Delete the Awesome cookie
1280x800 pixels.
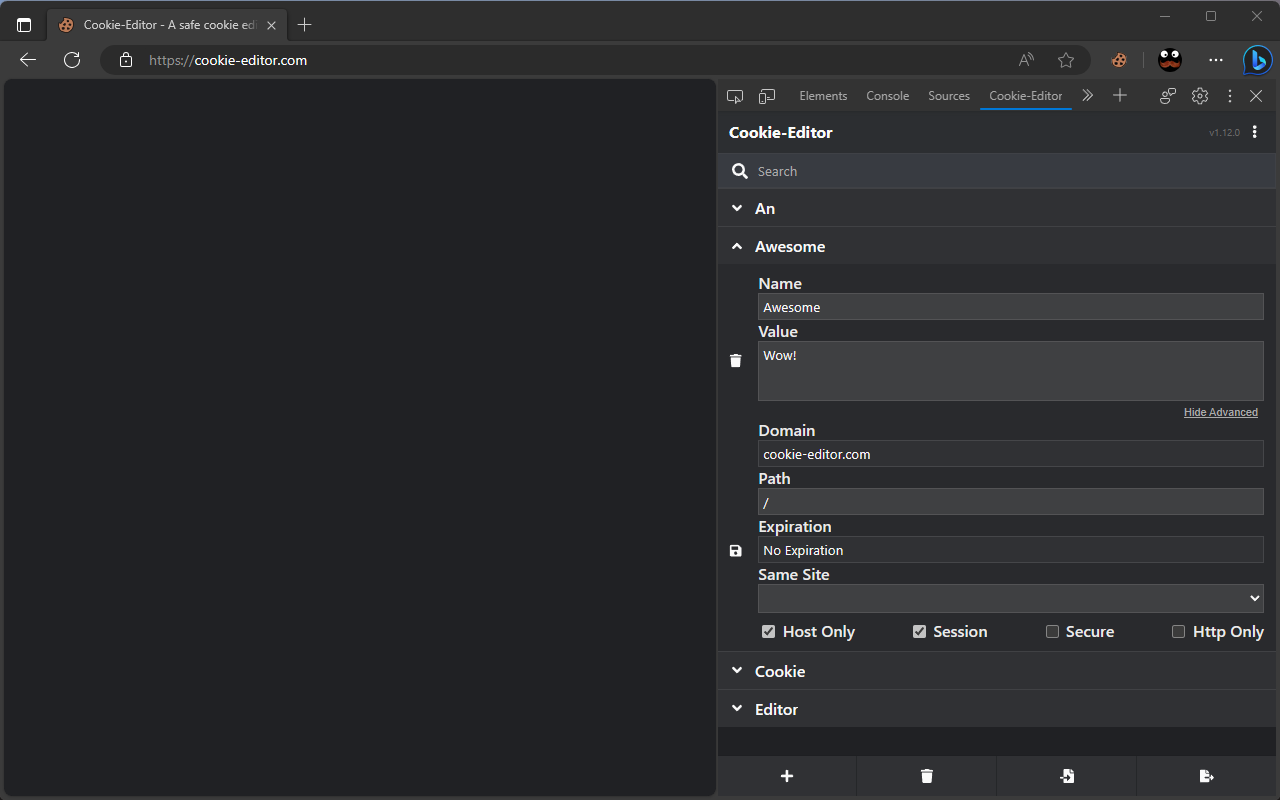pyautogui.click(x=736, y=361)
